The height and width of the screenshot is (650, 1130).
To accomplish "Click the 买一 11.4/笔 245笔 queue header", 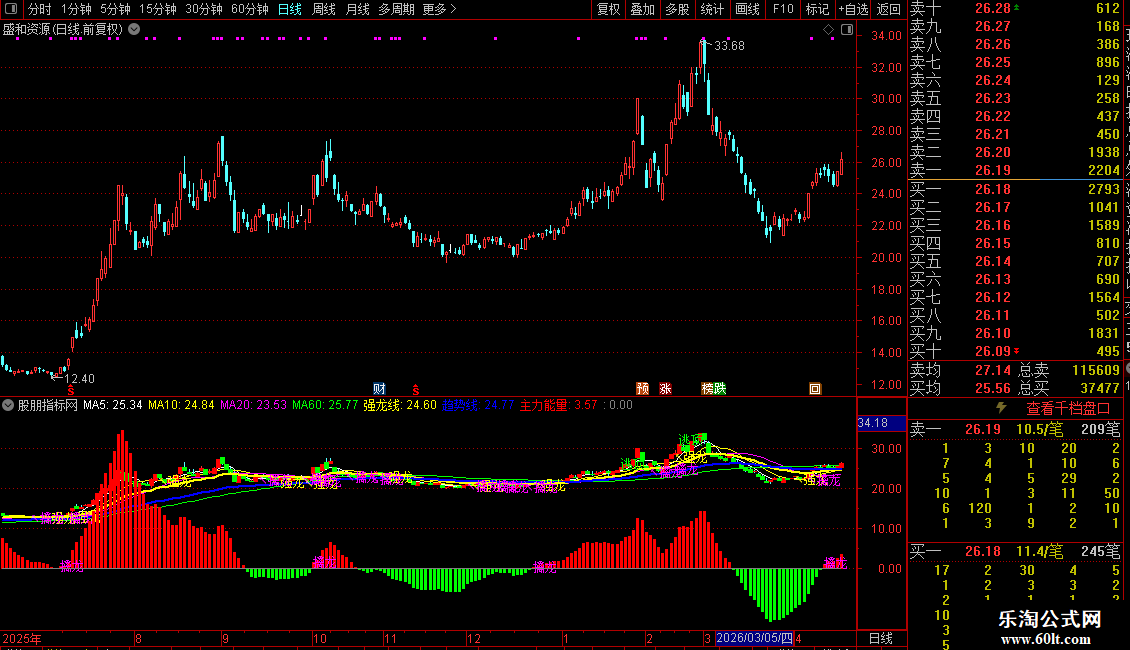I will coord(1015,552).
